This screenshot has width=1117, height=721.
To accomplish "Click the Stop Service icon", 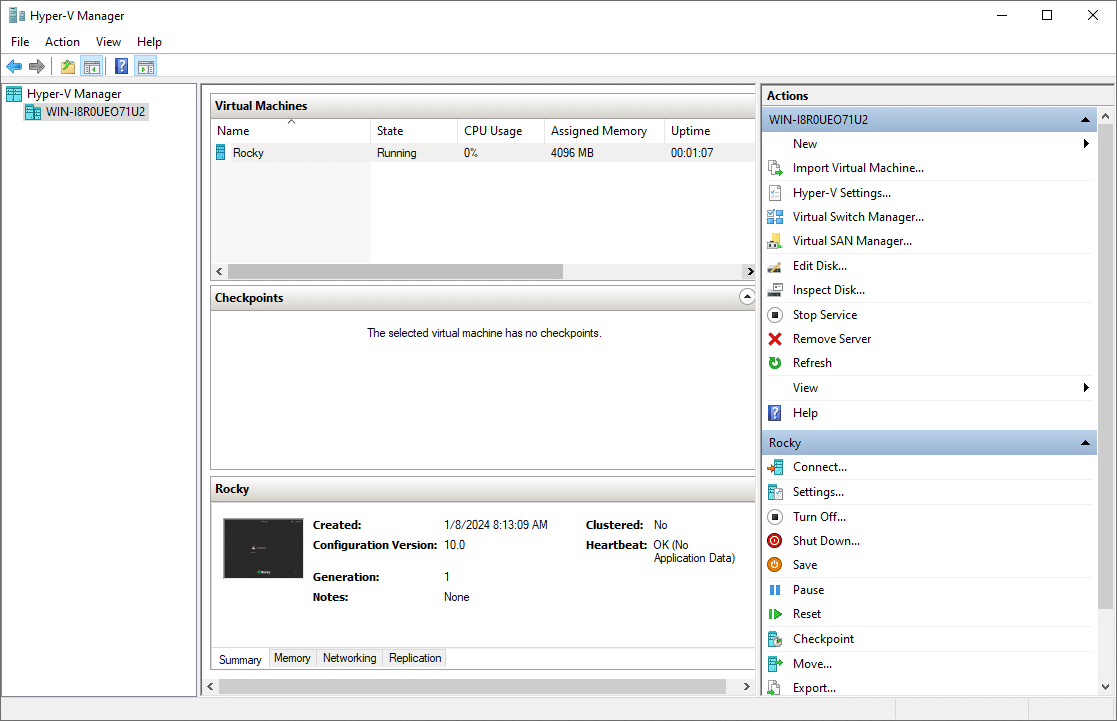I will (775, 315).
